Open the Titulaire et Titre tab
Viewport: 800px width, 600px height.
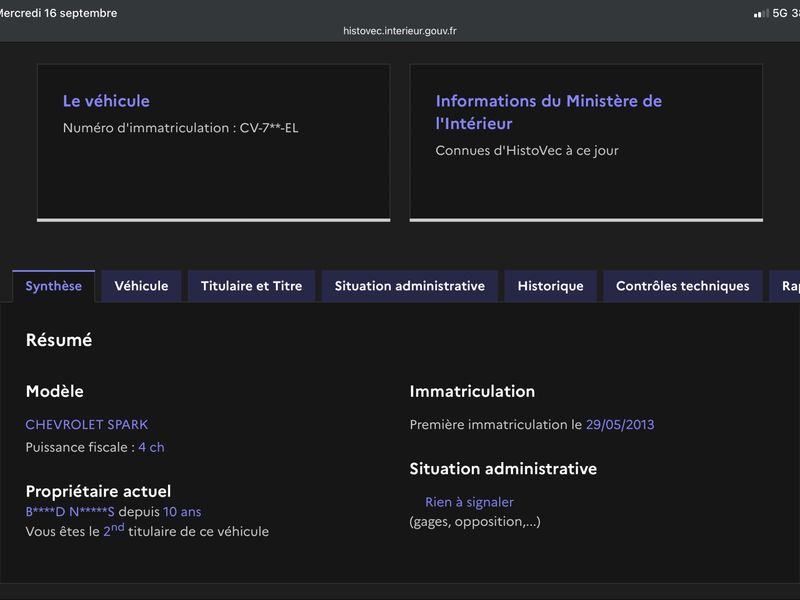click(x=252, y=286)
